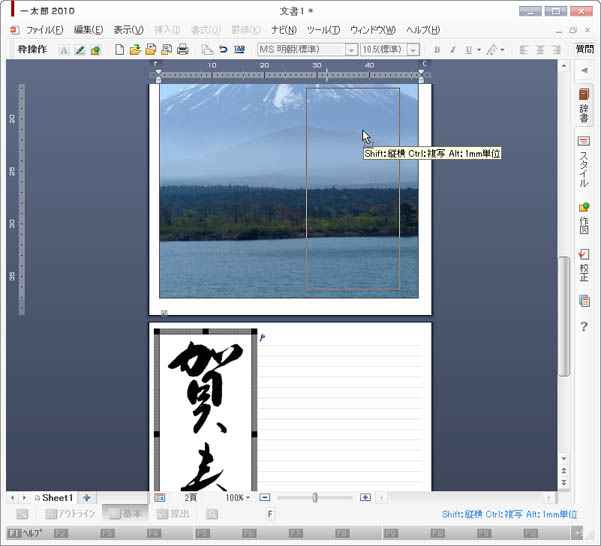Open the 校正 (proofreading) palette
Viewport: 601px width, 546px height.
(x=584, y=266)
